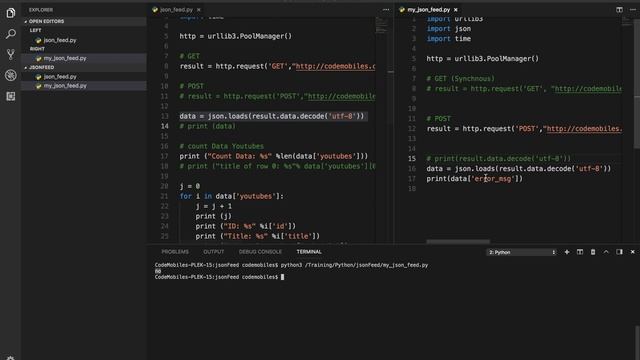640x360 pixels.
Task: Follow the GET request URL link in left editor
Action: [335, 66]
